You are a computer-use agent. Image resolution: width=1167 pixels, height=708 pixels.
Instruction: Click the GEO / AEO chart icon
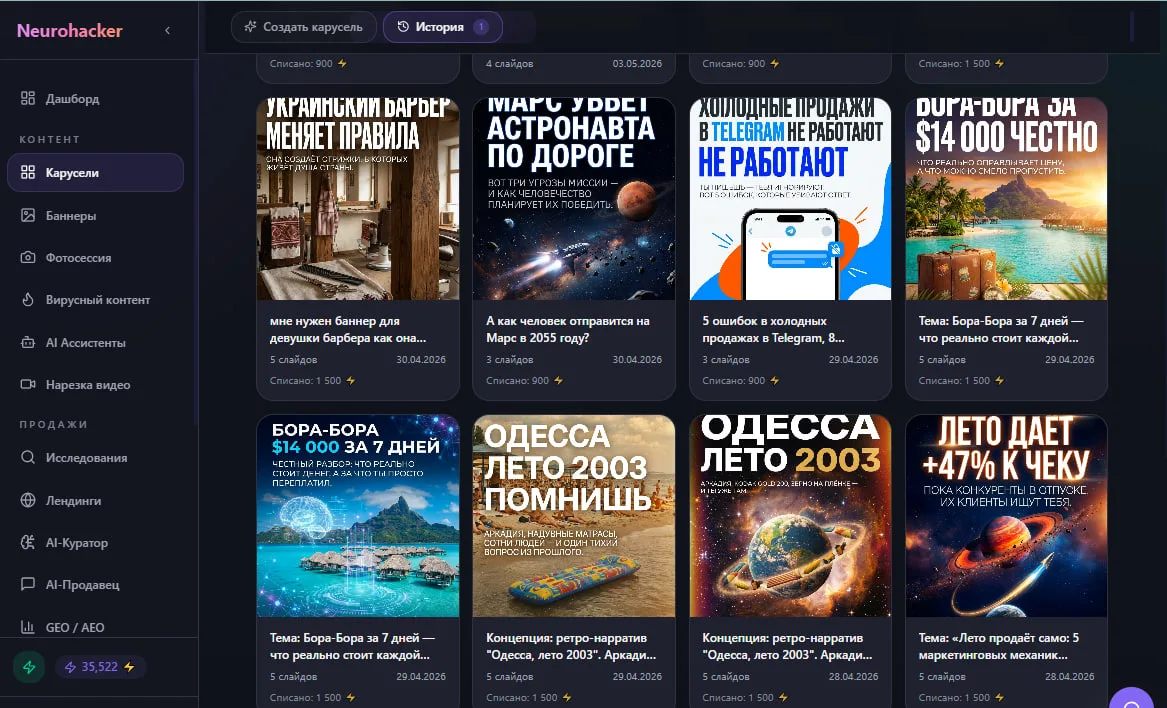[28, 627]
